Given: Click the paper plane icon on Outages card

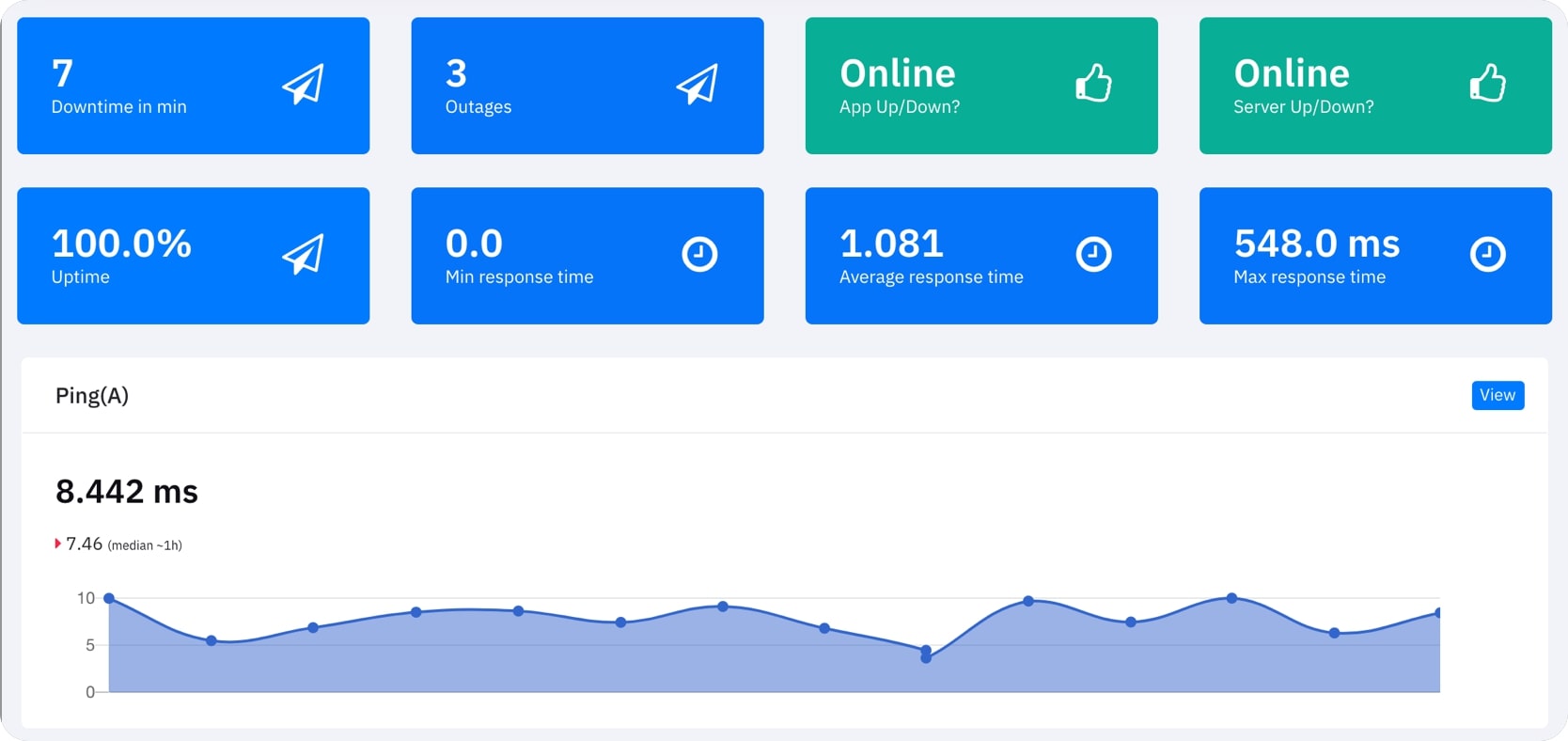Looking at the screenshot, I should coord(697,85).
